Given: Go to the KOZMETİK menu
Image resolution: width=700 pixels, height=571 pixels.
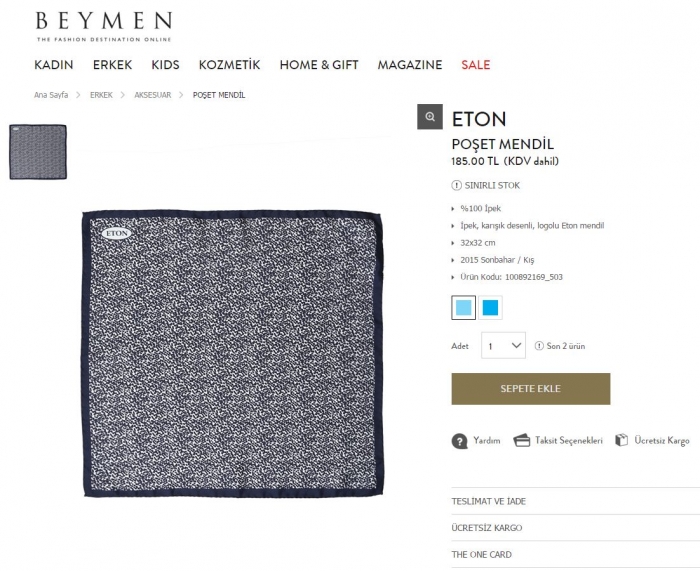Looking at the screenshot, I should pyautogui.click(x=229, y=65).
